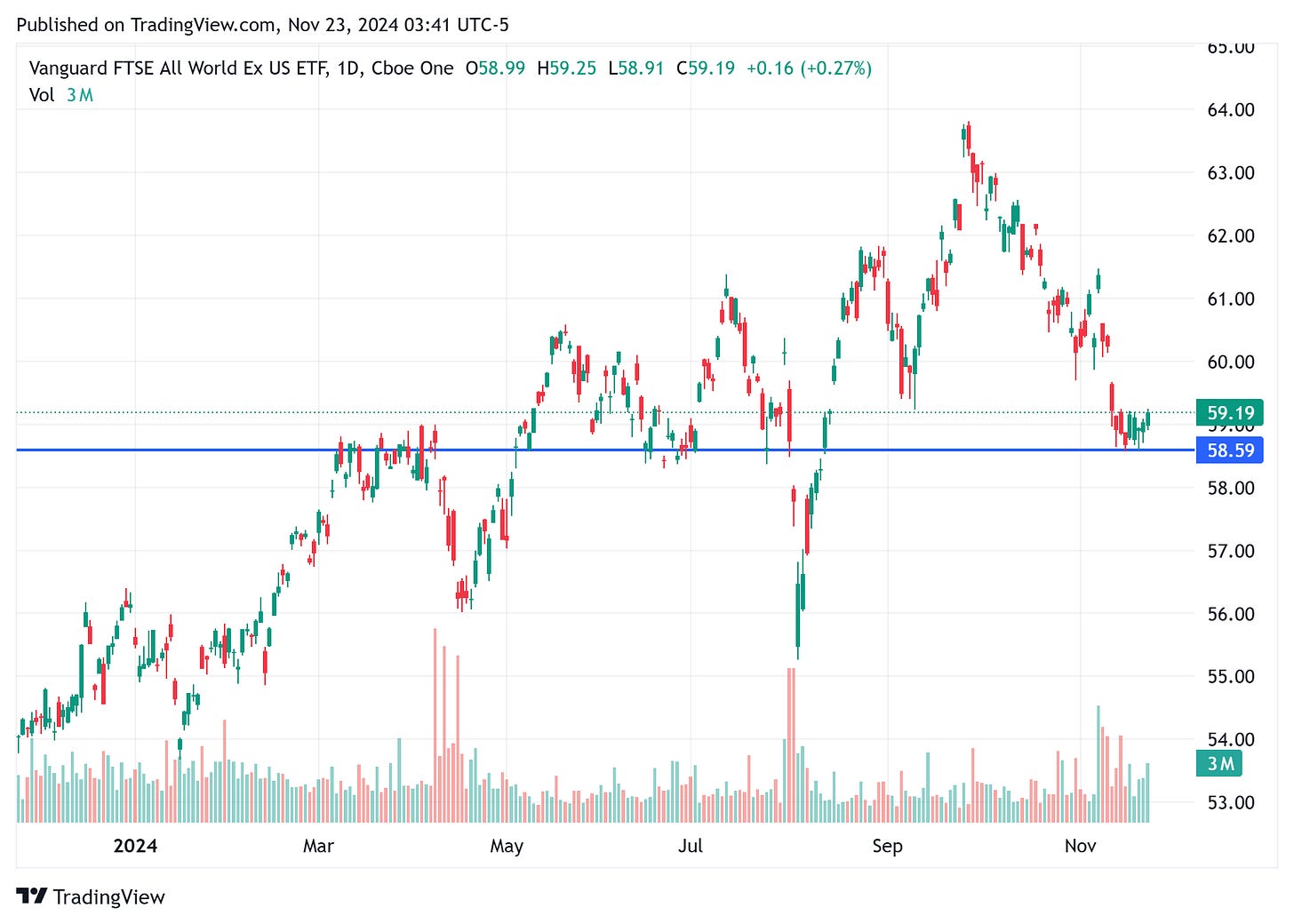Click the Jul label on time axis
1294x924 pixels.
click(691, 846)
